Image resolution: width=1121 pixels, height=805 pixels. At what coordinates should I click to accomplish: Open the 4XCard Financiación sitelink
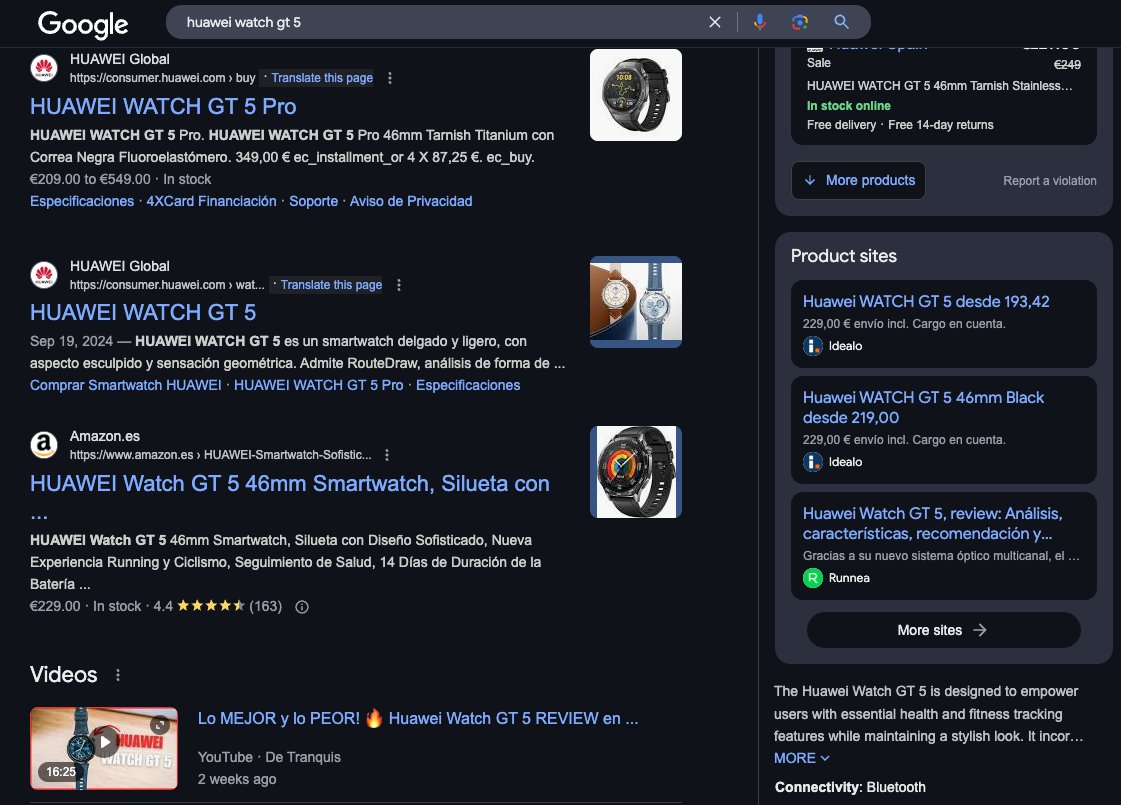212,202
